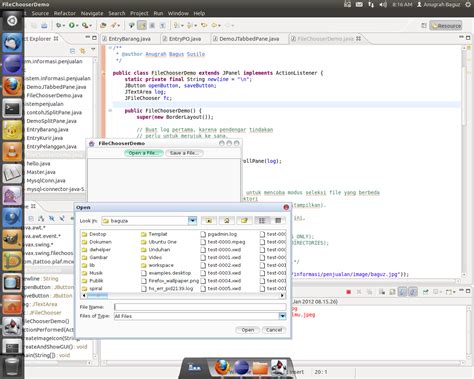Click the File Name input field
Screen dimensions: 474x379
point(200,307)
